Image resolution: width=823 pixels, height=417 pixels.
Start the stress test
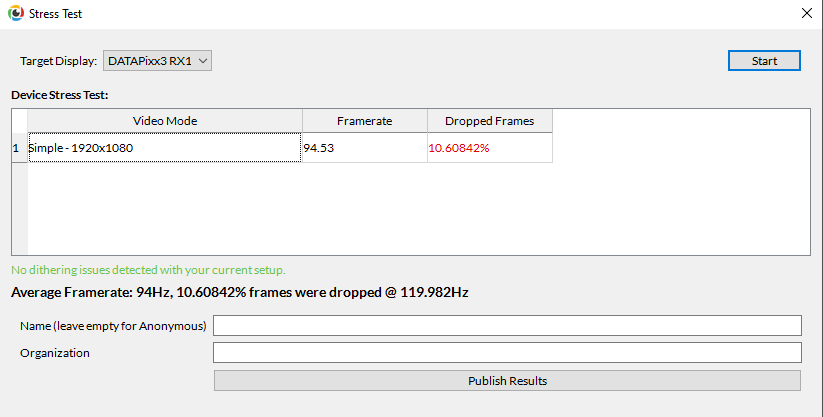pyautogui.click(x=764, y=61)
